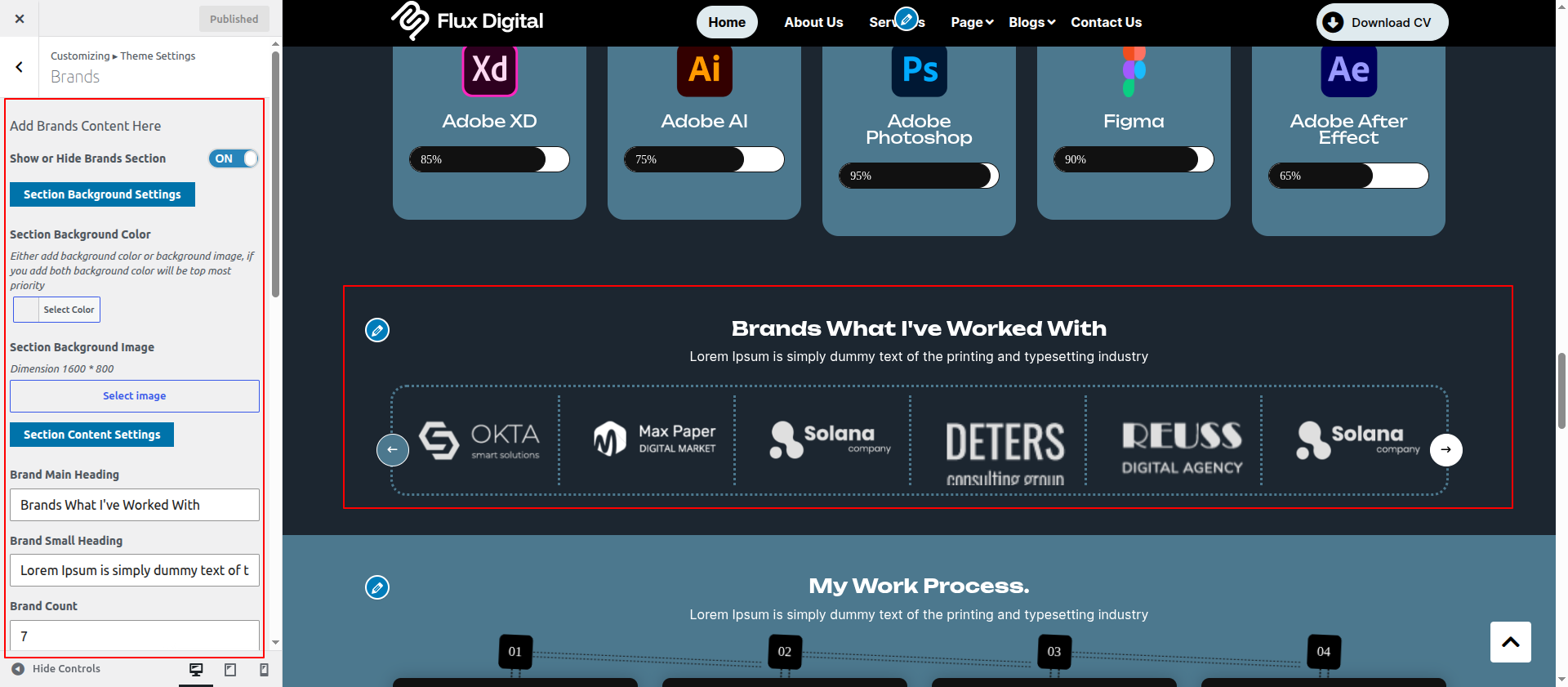The image size is (1568, 687).
Task: Click the customizer panel scrollbar
Action: pos(276,174)
